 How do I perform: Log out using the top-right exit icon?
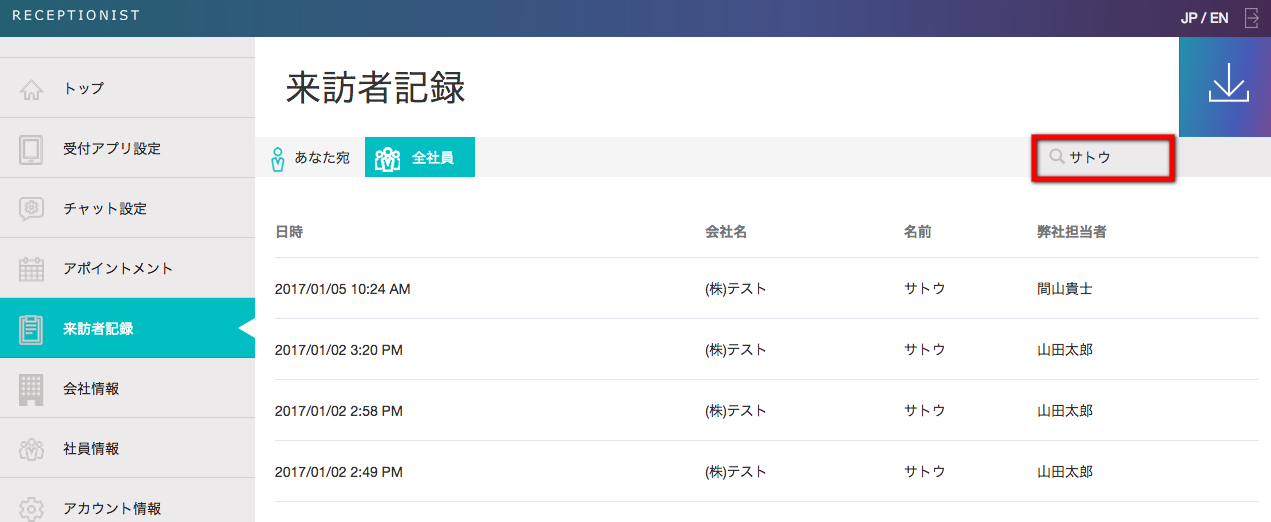1251,18
